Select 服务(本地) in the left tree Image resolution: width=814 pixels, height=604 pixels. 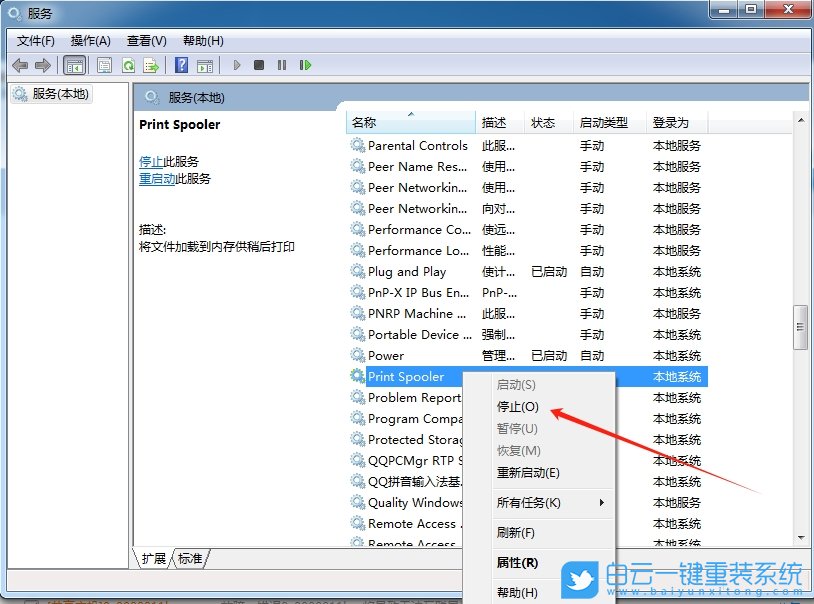[x=60, y=92]
